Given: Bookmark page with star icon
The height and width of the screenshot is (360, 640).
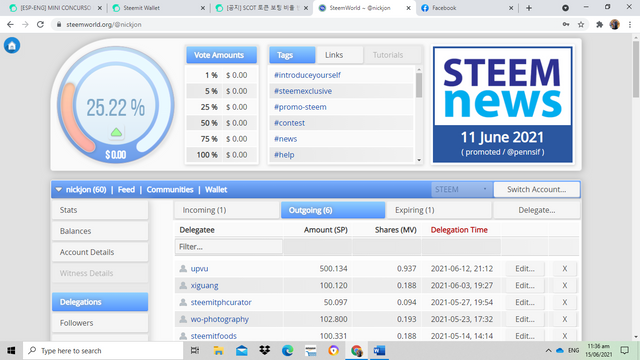Looking at the screenshot, I should (581, 24).
